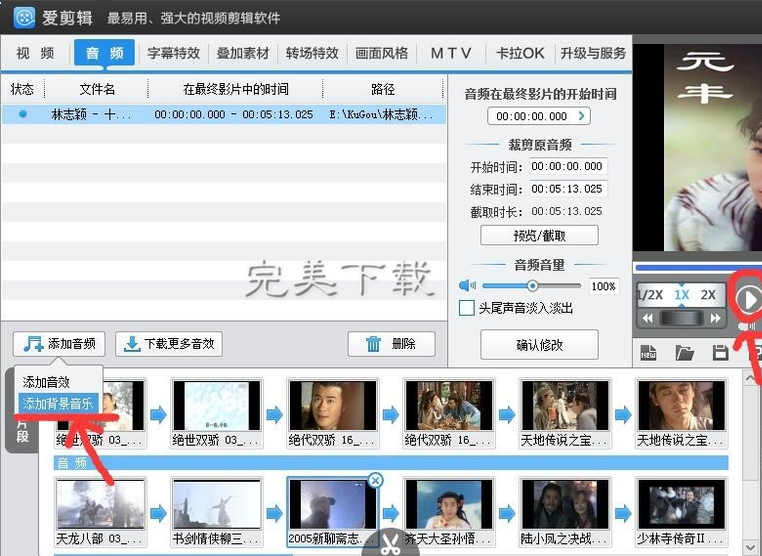Viewport: 762px width, 556px height.
Task: Open a project with the folder icon
Action: click(x=684, y=353)
